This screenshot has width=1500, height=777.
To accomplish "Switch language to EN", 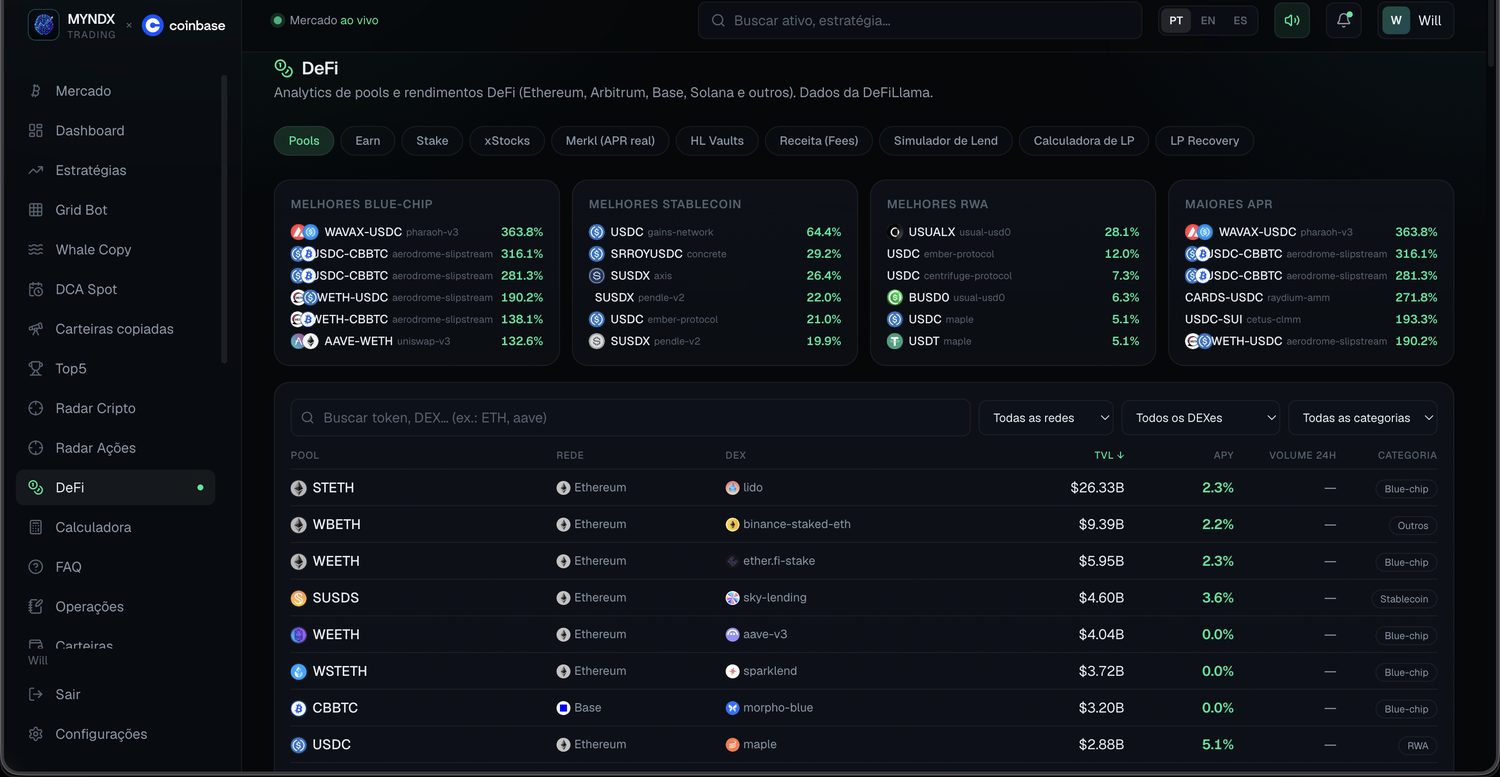I will [1208, 20].
